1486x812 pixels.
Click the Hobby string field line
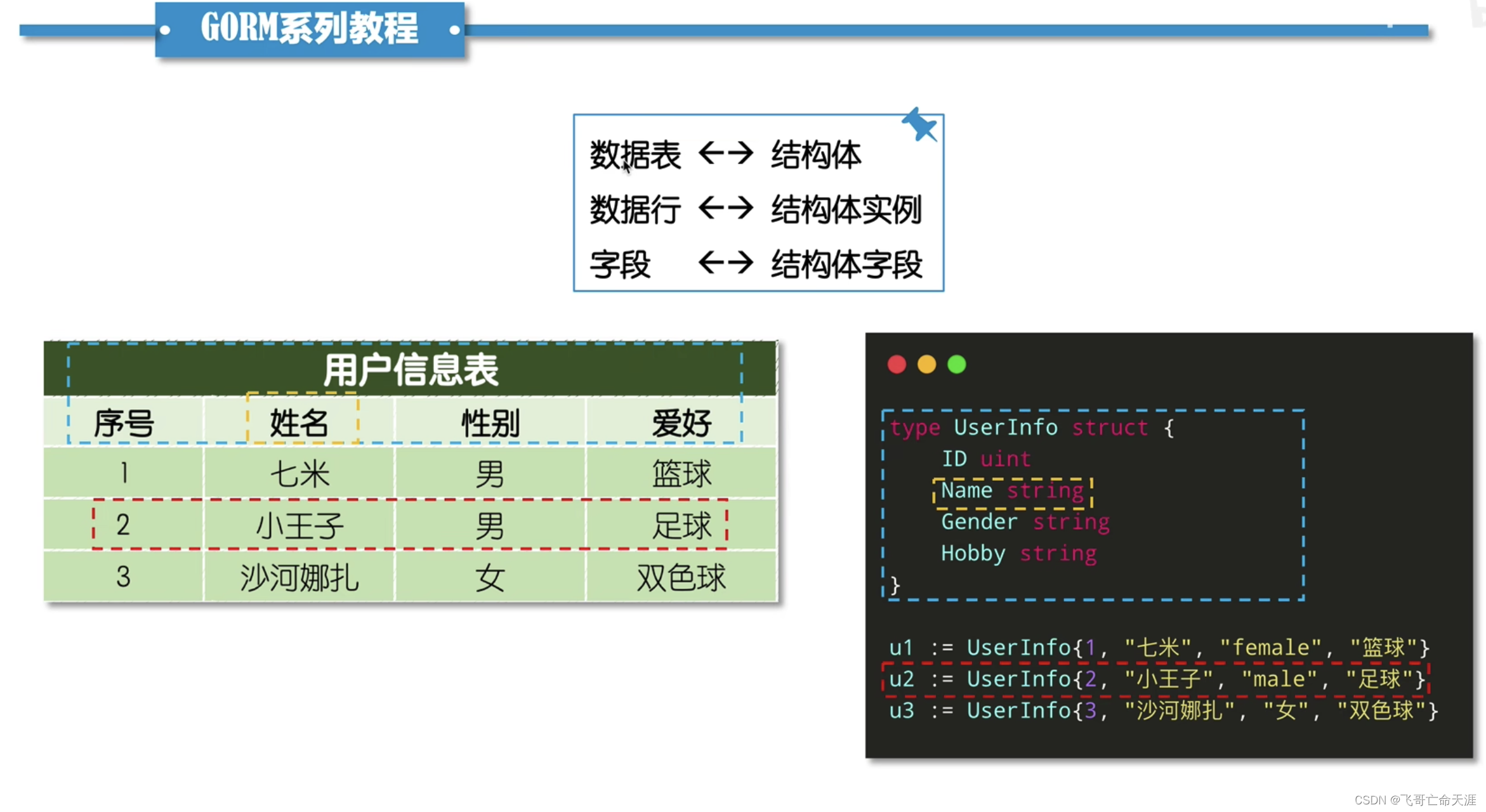[x=1019, y=553]
